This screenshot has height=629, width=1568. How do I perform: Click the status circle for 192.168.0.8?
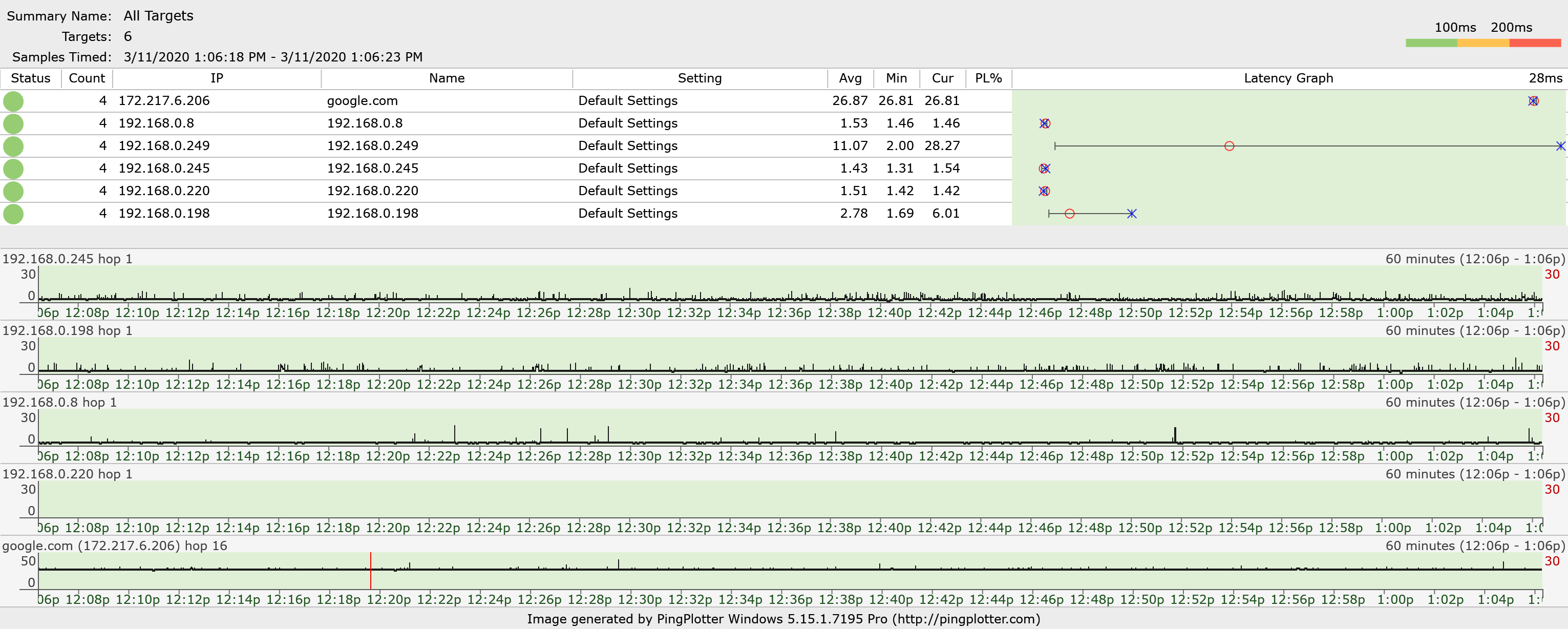click(13, 123)
